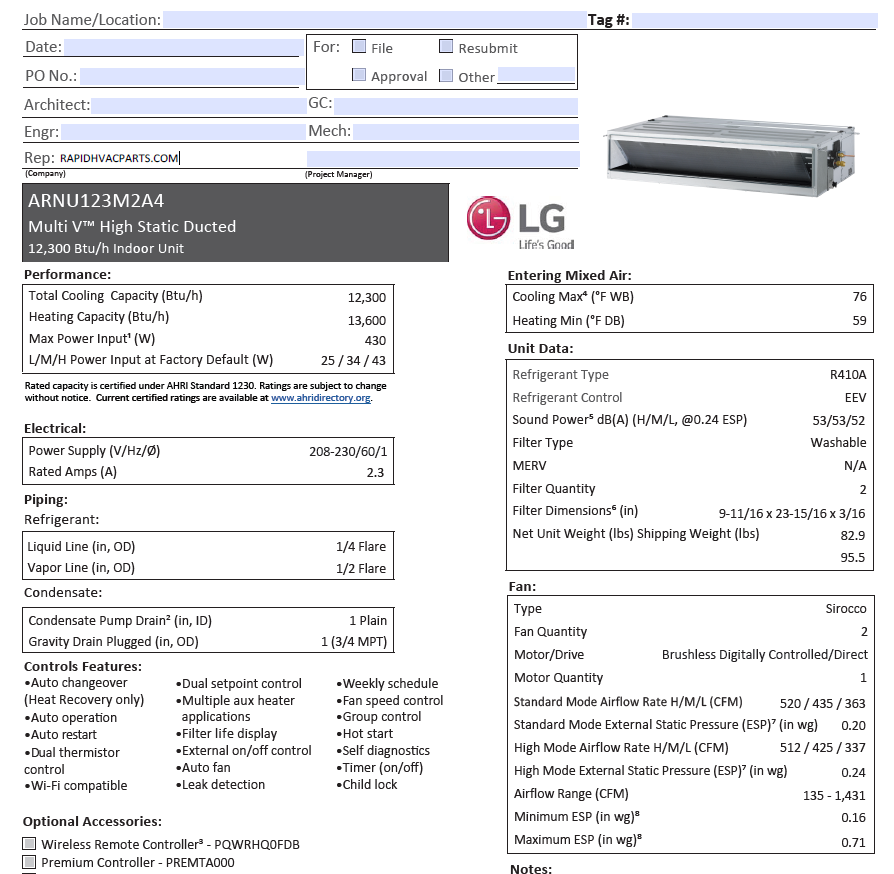Check the File checkbox
The image size is (894, 874).
(x=359, y=46)
